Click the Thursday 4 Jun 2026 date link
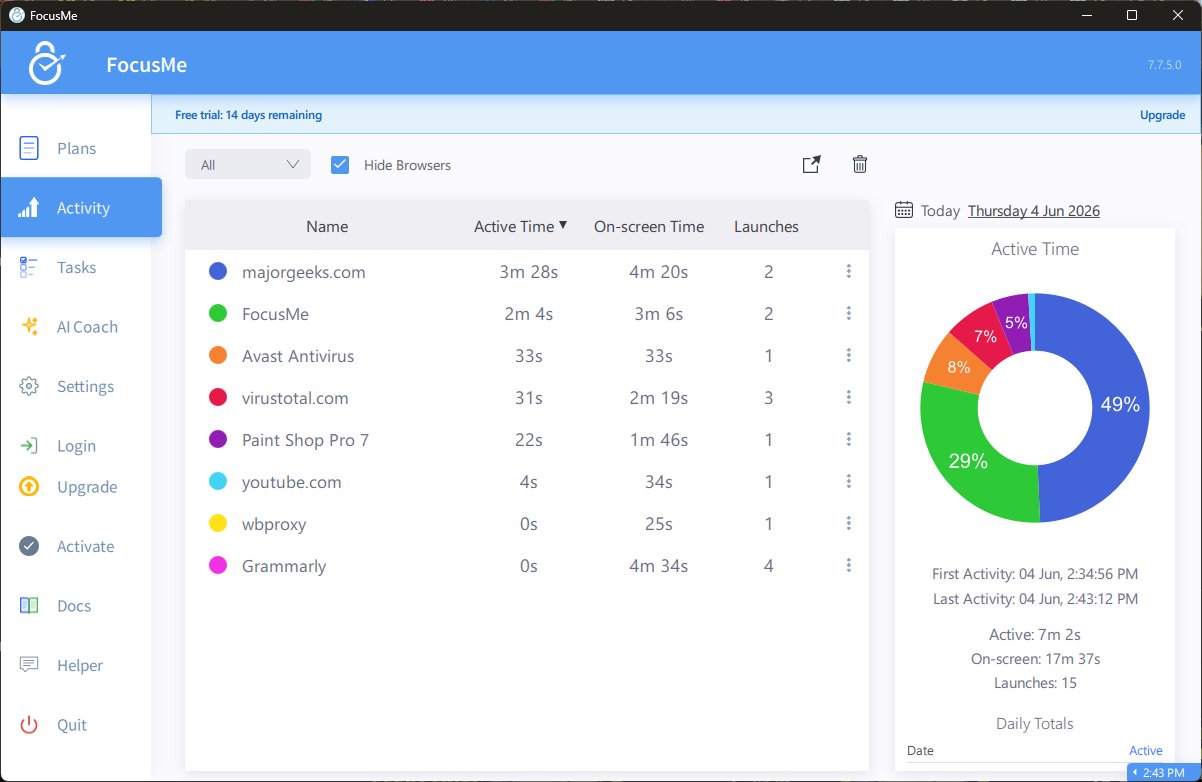Screen dimensions: 1202x782 pos(1034,210)
